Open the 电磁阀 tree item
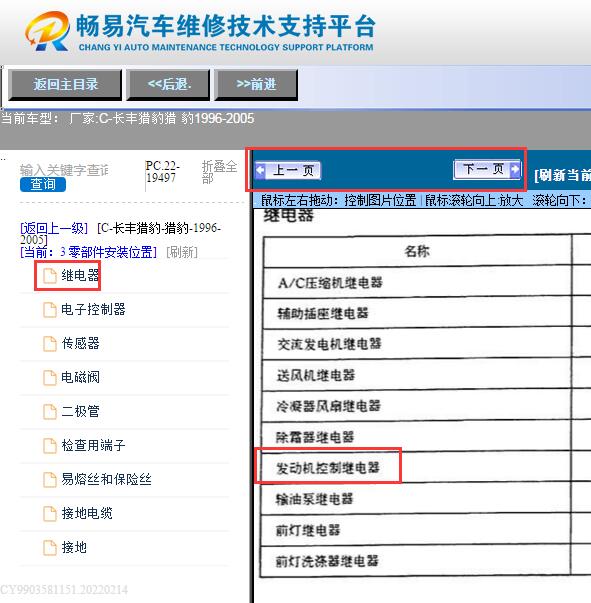Image resolution: width=591 pixels, height=603 pixels. pyautogui.click(x=80, y=378)
